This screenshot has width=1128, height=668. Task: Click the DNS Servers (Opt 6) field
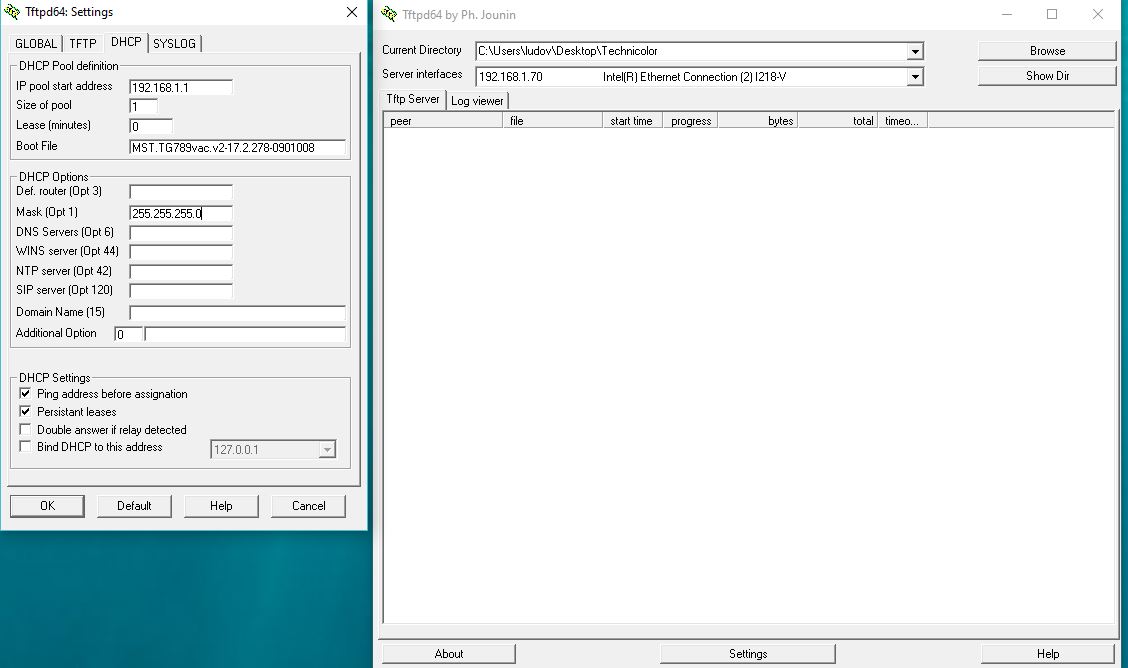pos(181,233)
